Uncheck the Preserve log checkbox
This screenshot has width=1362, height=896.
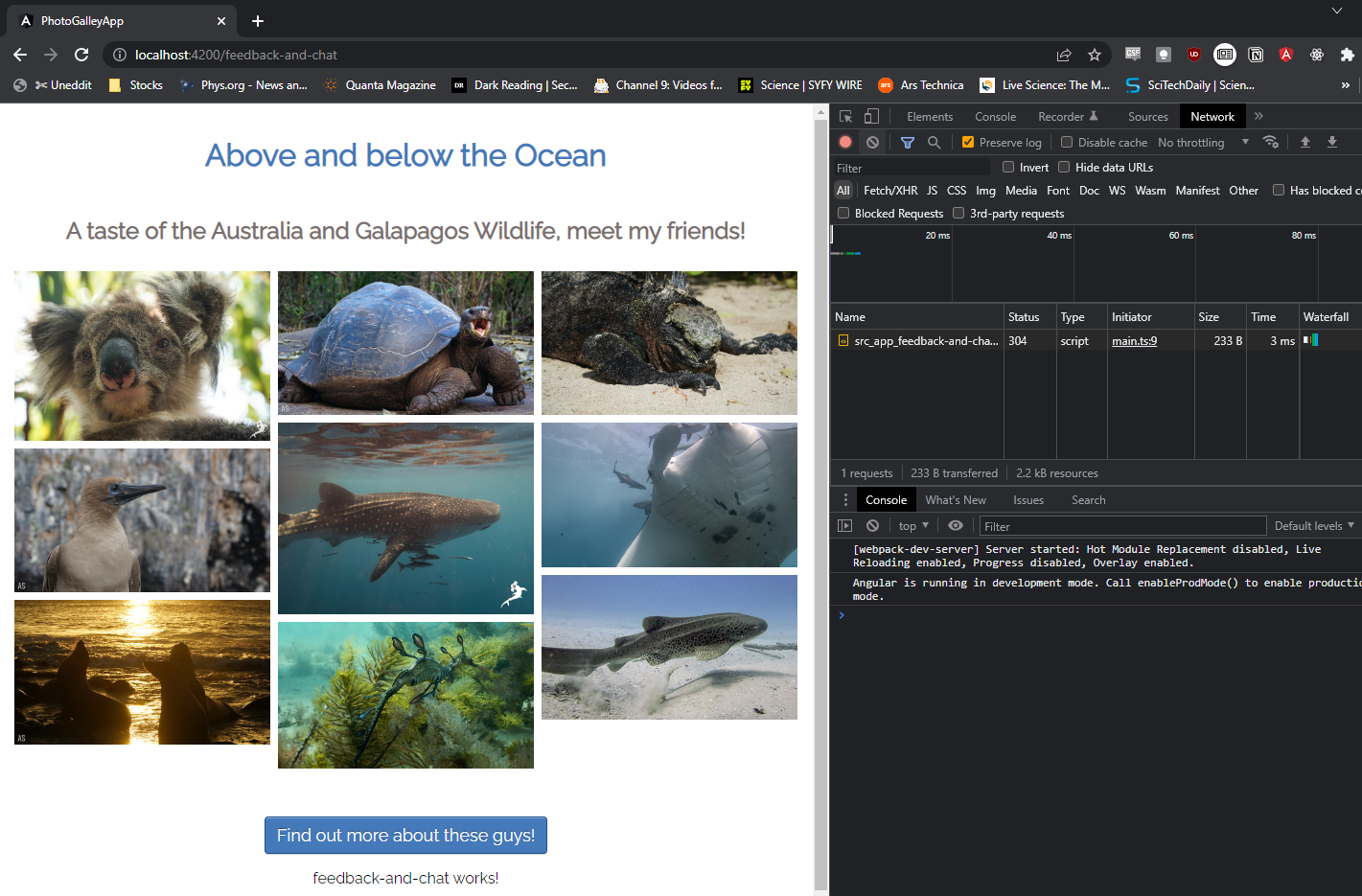pos(968,142)
